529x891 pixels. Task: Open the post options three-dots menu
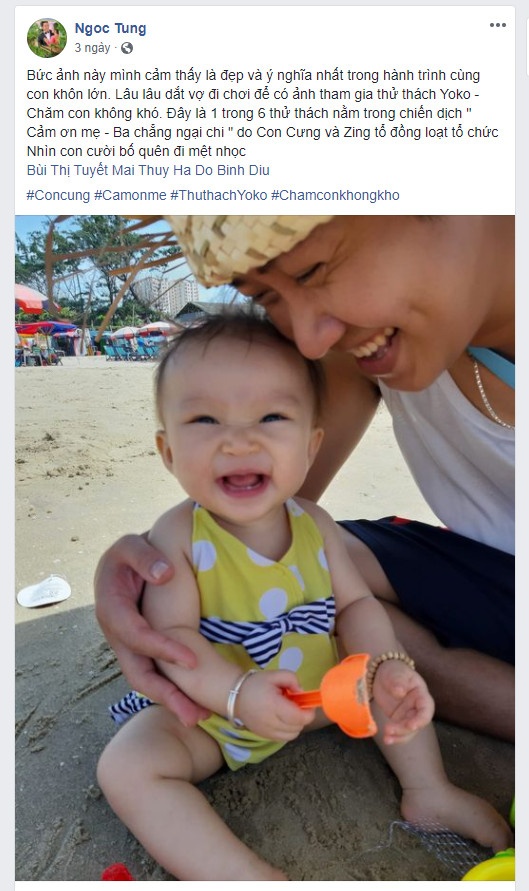[498, 25]
